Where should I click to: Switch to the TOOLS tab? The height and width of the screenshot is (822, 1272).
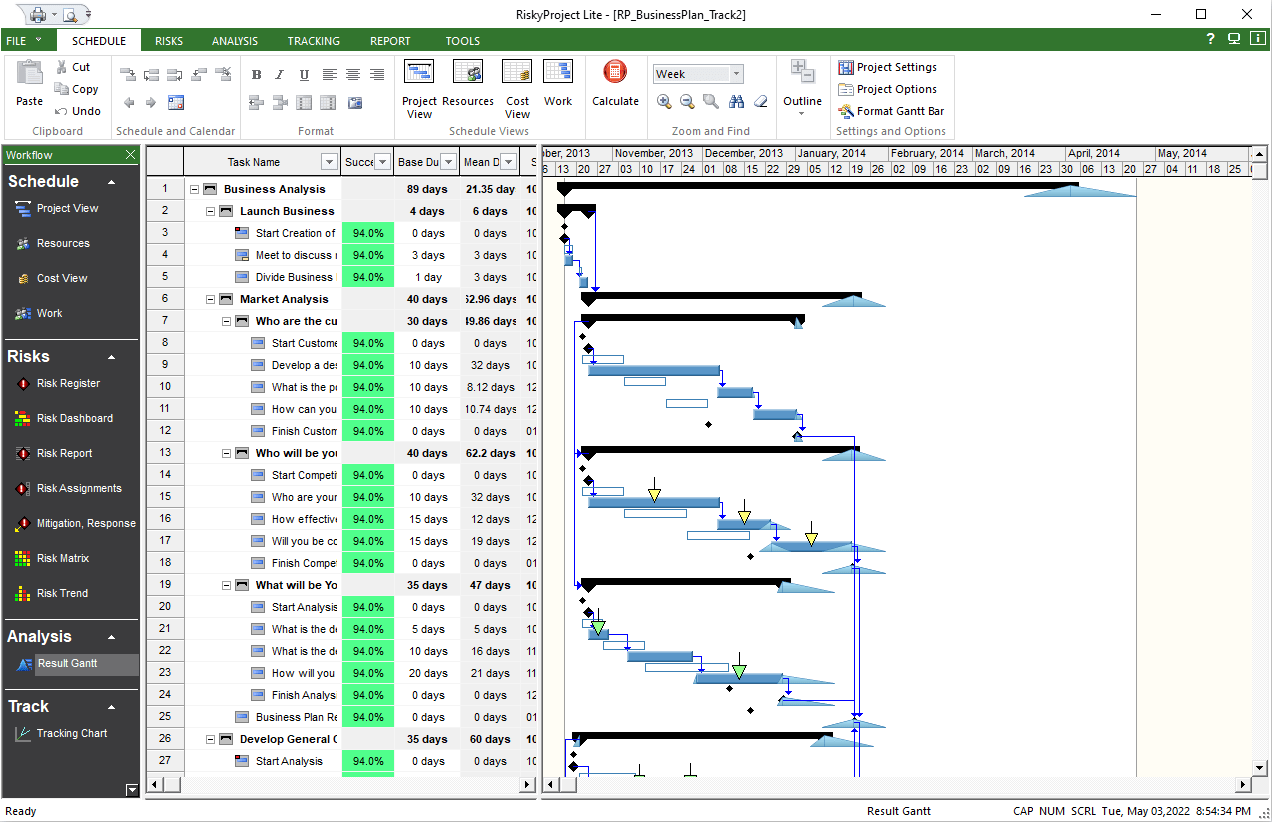point(463,41)
